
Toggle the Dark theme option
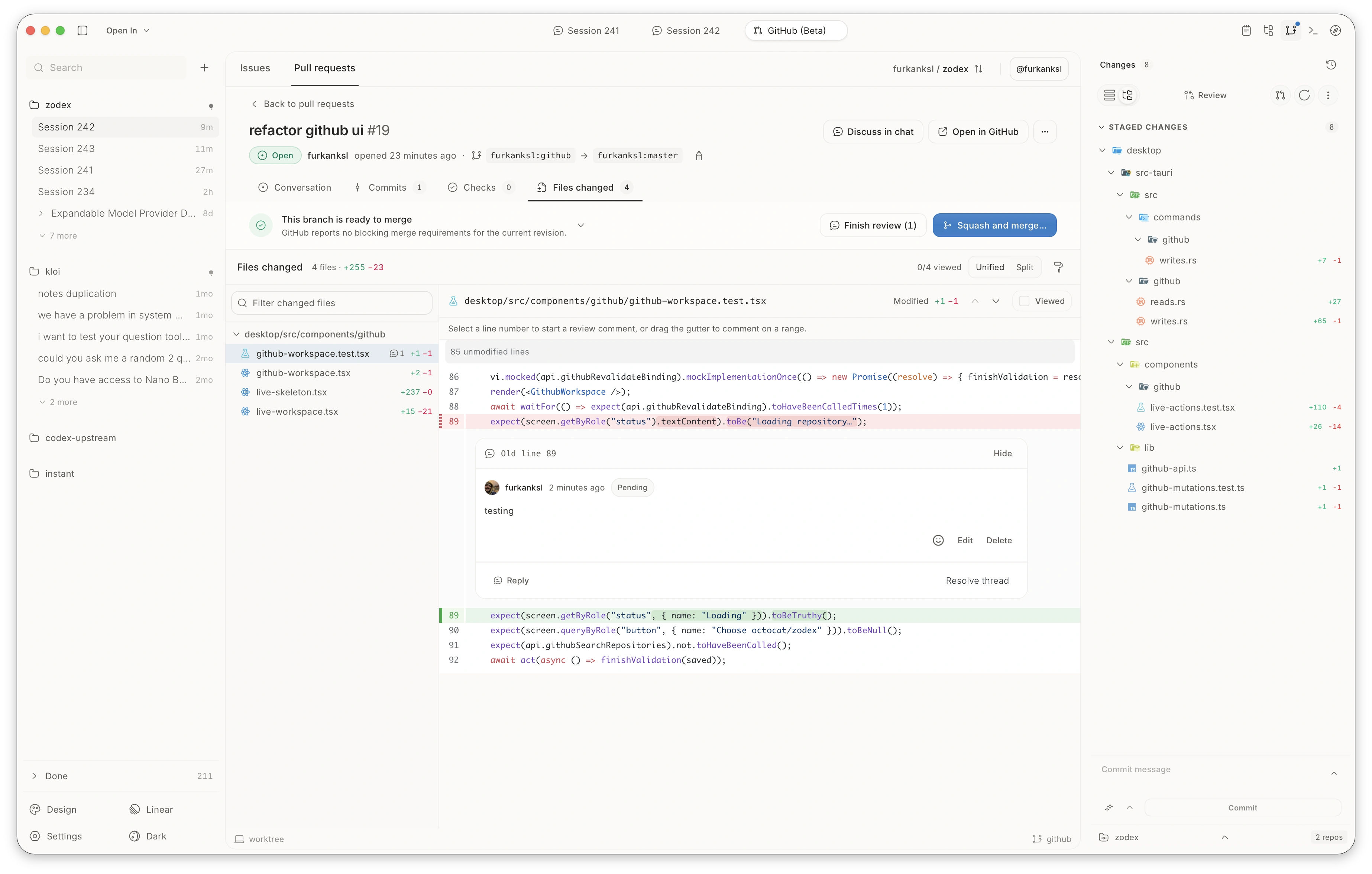[x=148, y=836]
